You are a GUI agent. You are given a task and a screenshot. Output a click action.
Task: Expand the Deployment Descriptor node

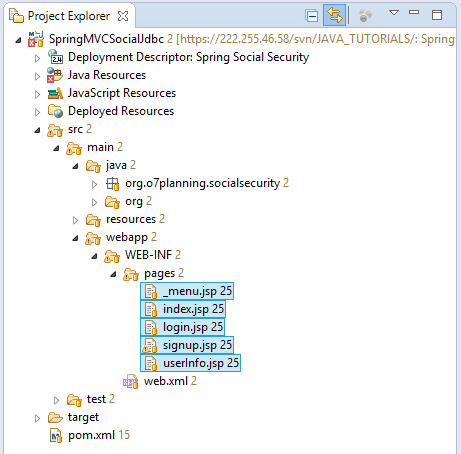click(x=37, y=58)
